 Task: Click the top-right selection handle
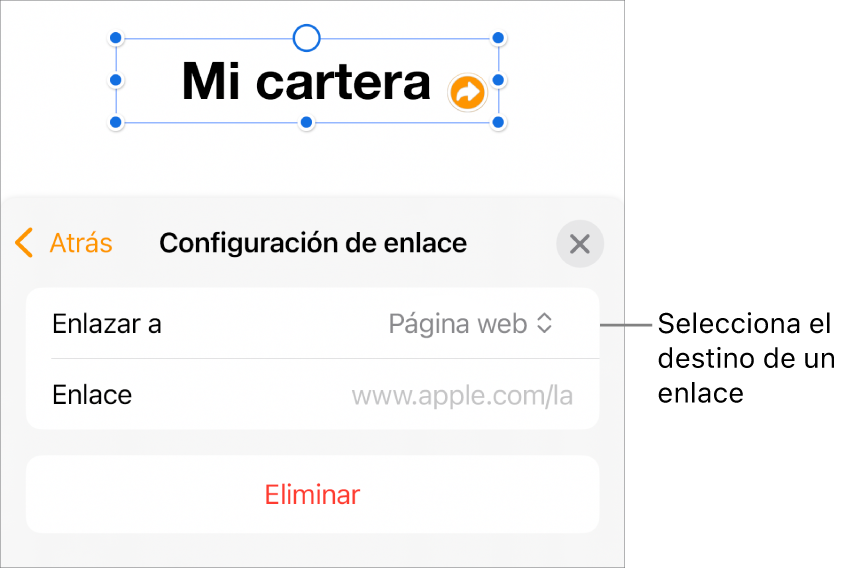point(499,39)
